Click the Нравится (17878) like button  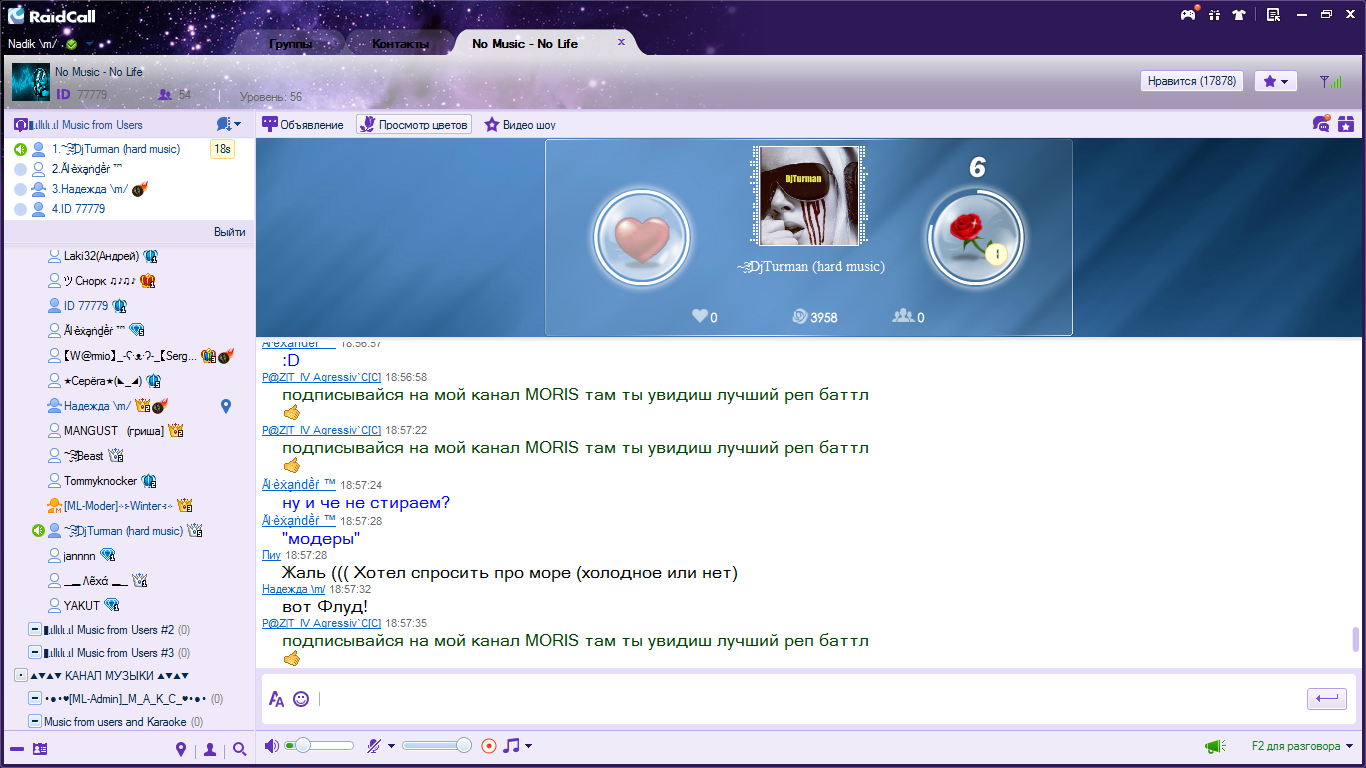tap(1192, 82)
